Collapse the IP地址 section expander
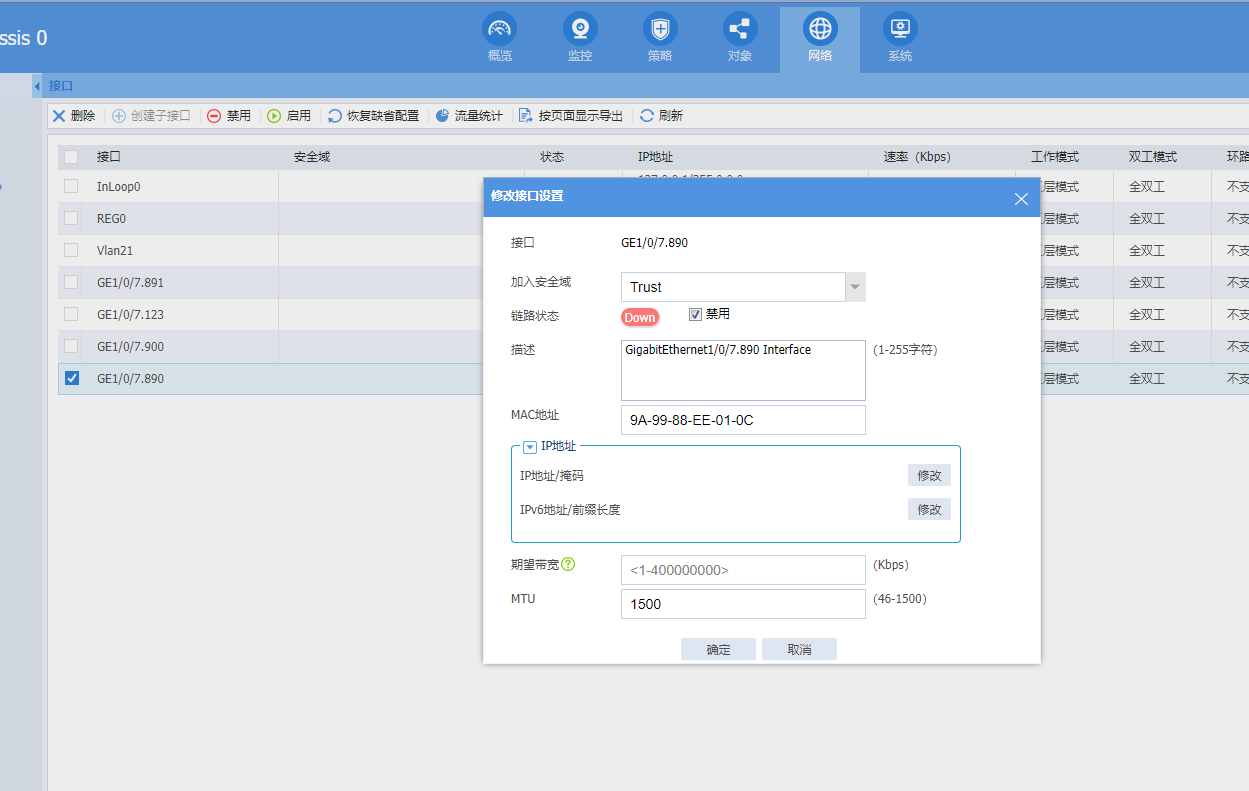 pyautogui.click(x=530, y=447)
